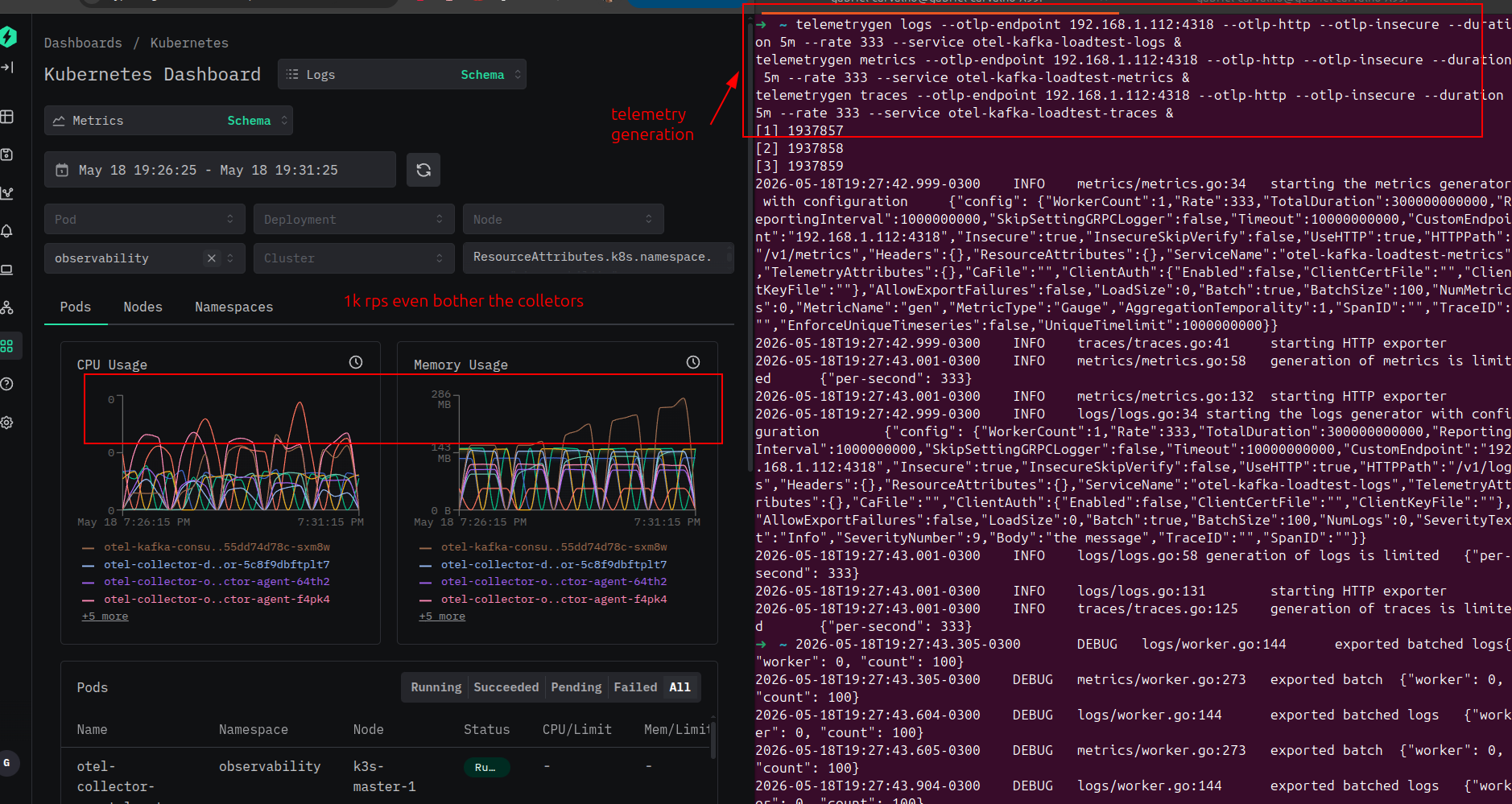This screenshot has height=804, width=1512.
Task: Filter pods by Failed status
Action: tap(635, 687)
